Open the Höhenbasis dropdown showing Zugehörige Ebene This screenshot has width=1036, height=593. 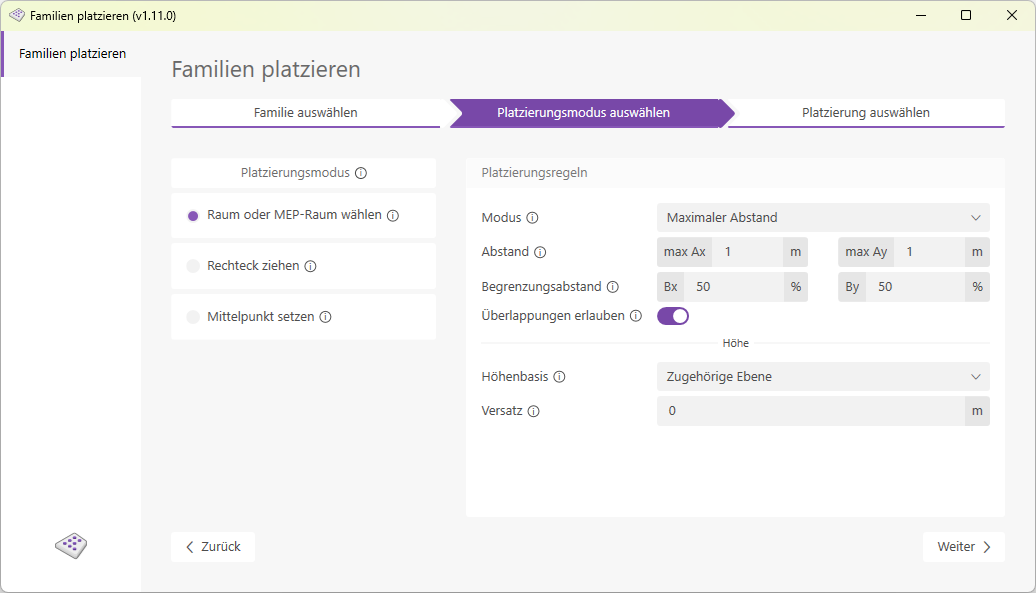[822, 376]
